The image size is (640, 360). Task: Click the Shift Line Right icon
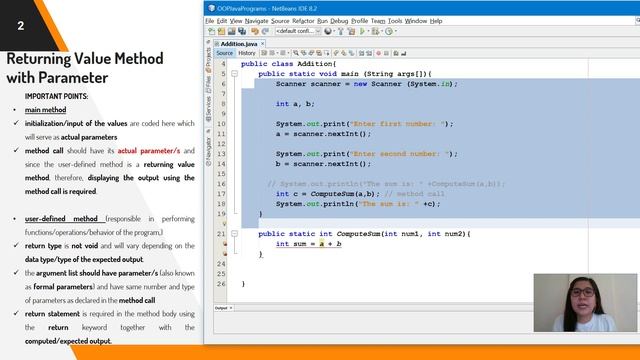(x=369, y=53)
